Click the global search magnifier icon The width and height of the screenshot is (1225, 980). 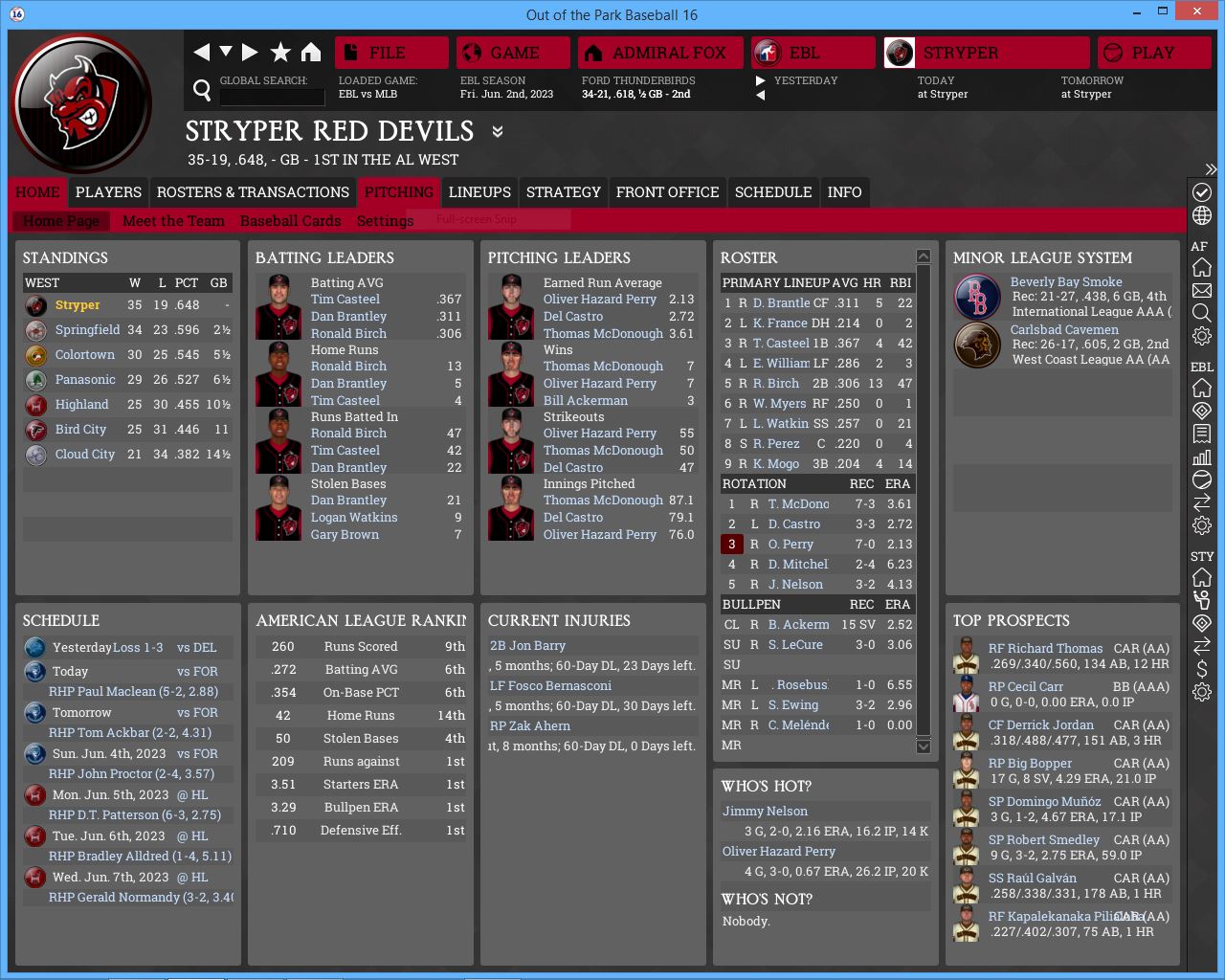tap(202, 90)
